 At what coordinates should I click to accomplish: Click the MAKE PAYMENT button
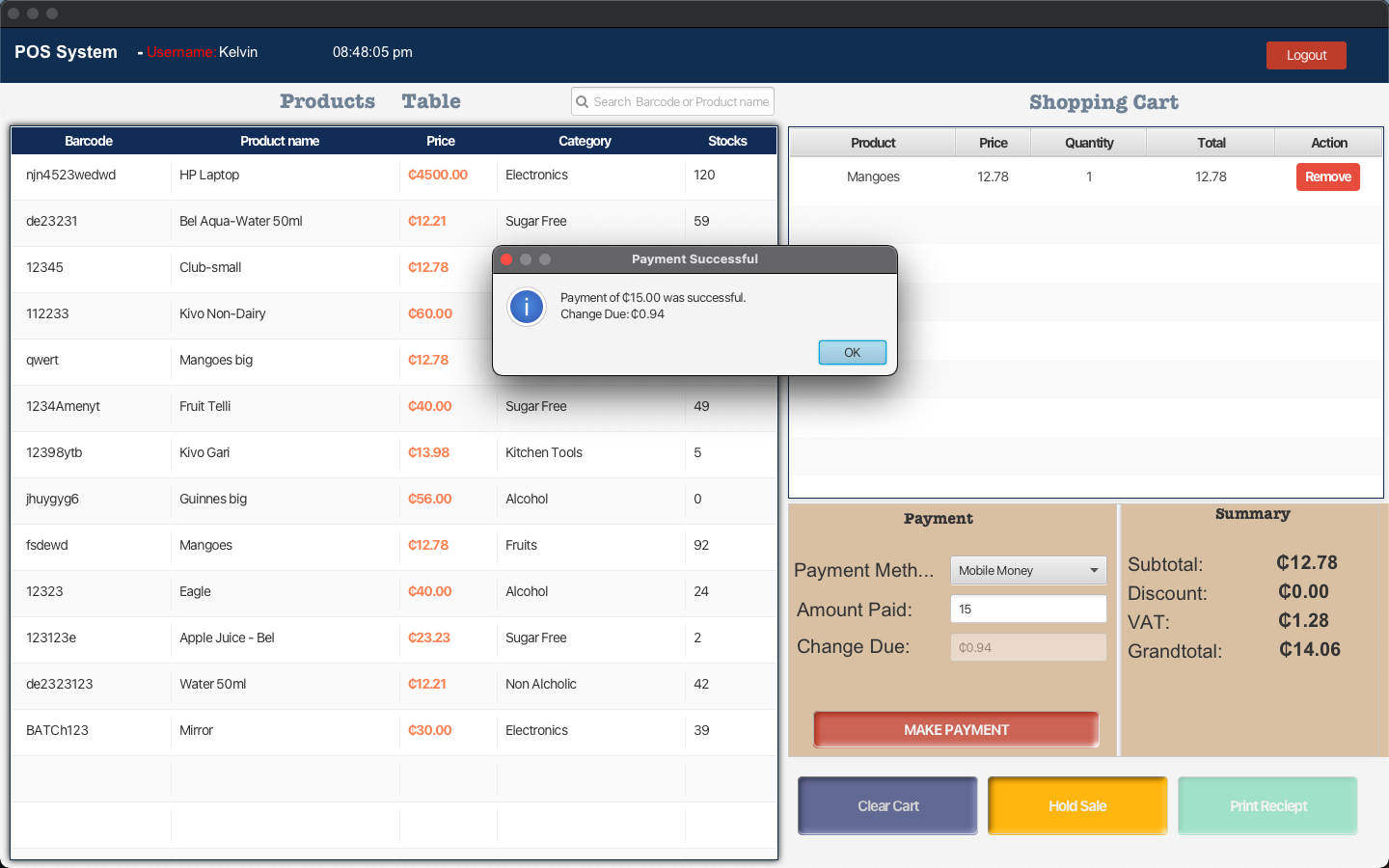click(x=956, y=729)
